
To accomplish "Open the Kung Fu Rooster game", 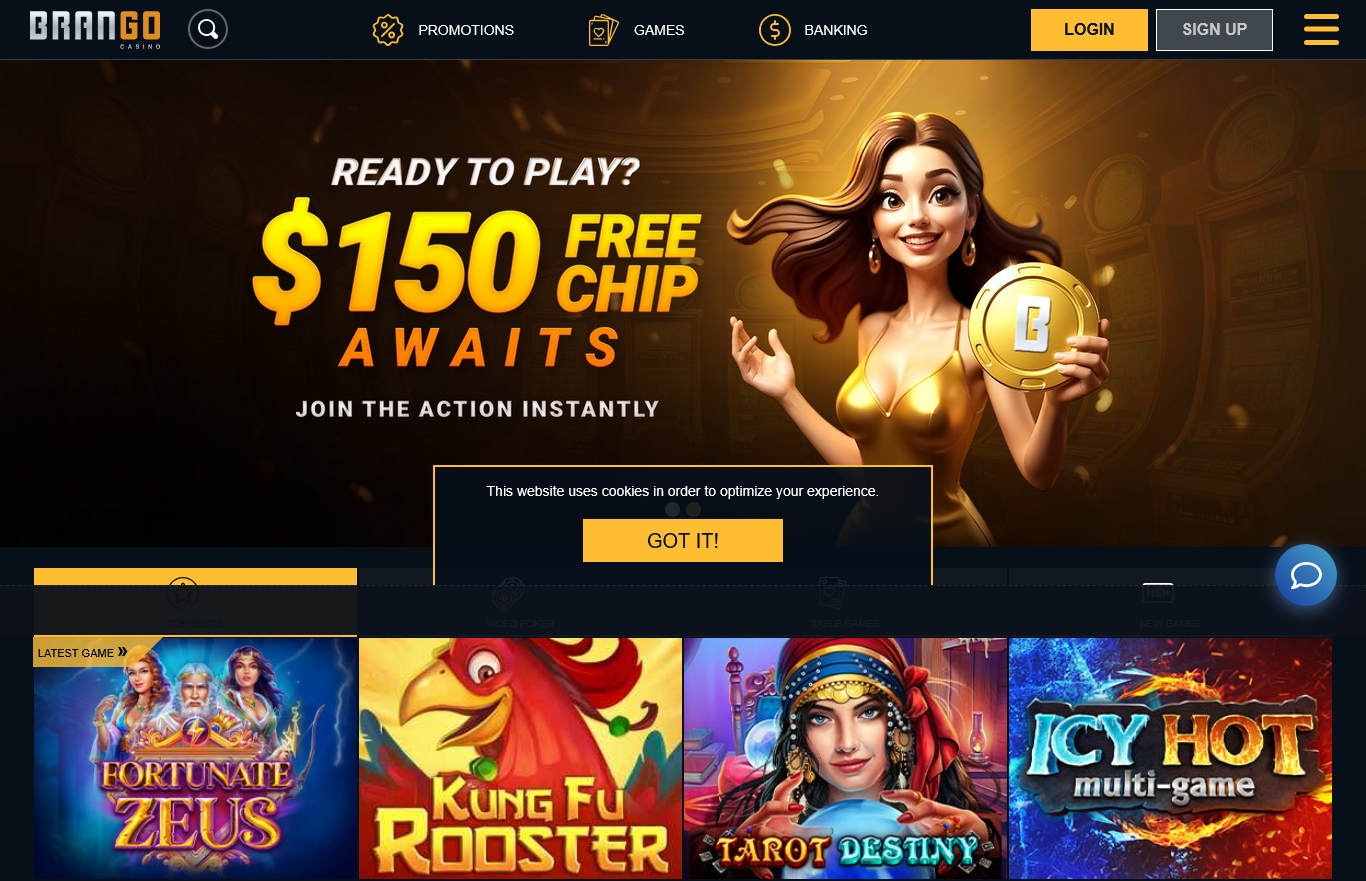I will [x=520, y=759].
